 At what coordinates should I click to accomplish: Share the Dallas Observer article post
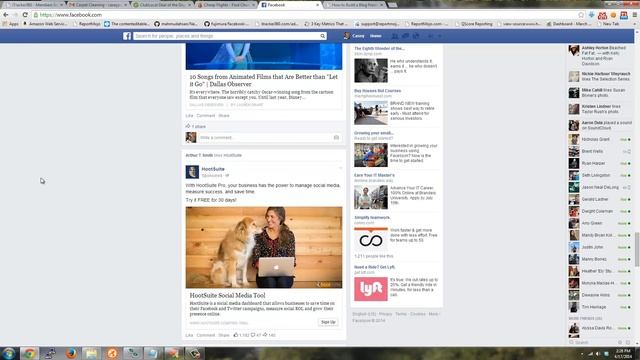(224, 116)
